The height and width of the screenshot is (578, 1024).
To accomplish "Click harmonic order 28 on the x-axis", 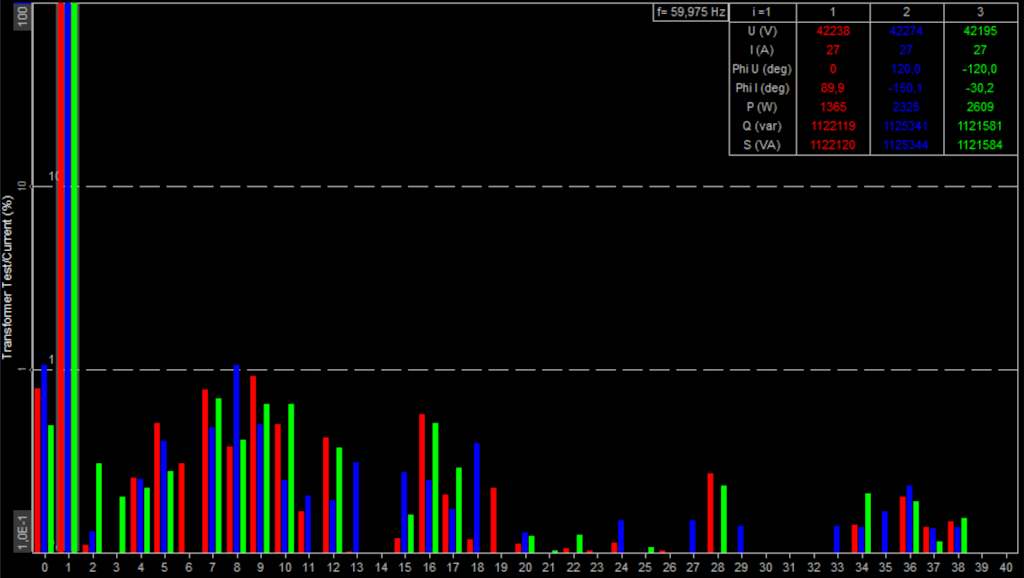I will (x=717, y=568).
